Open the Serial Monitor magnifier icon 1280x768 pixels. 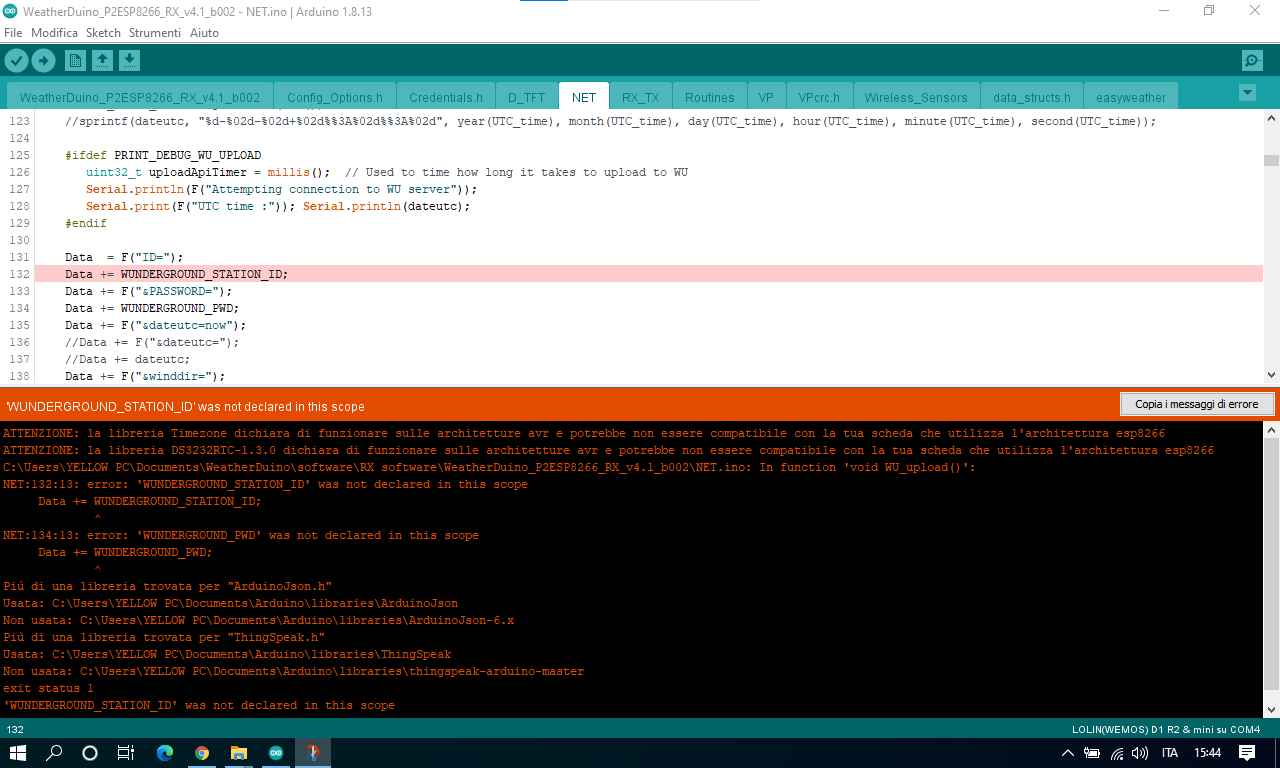(x=1252, y=61)
